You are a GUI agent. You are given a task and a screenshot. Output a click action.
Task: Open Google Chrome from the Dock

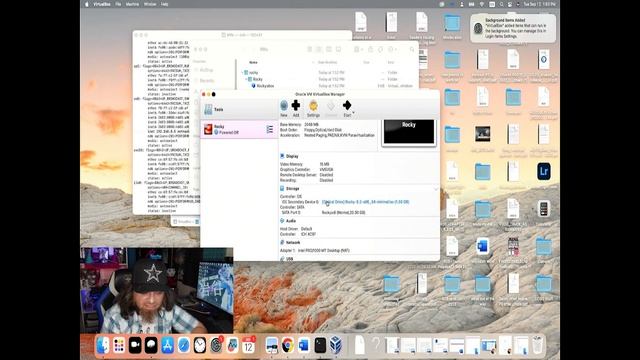pos(287,345)
